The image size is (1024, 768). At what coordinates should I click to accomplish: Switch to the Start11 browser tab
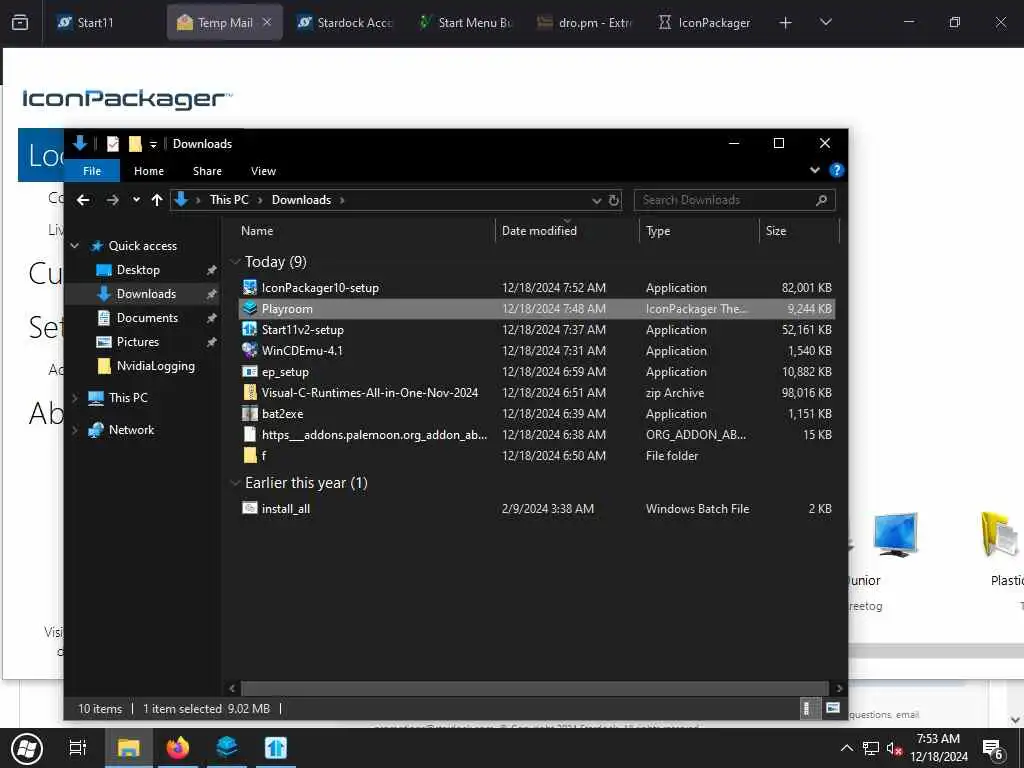[95, 23]
